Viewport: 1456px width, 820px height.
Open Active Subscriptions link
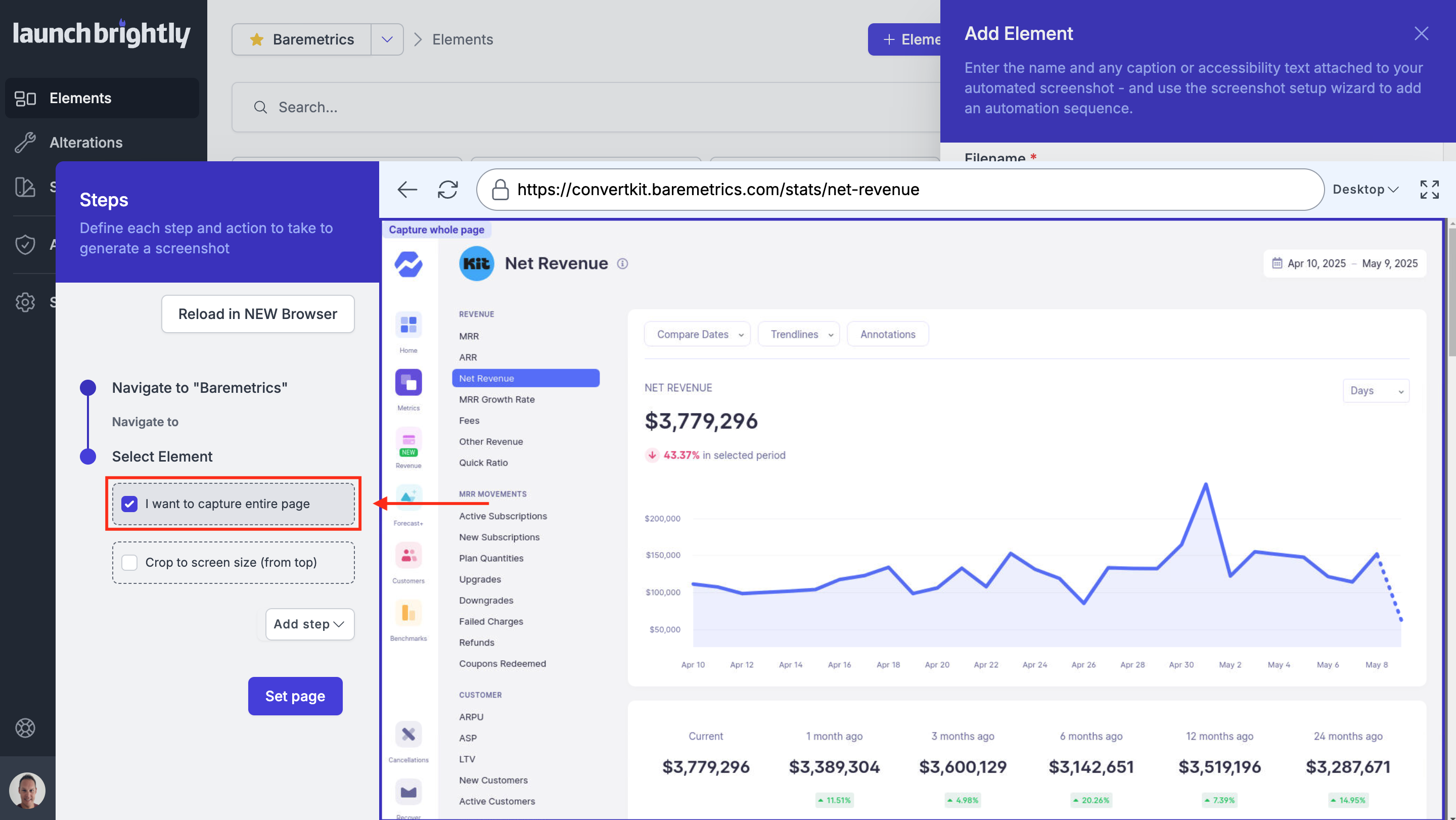point(503,516)
